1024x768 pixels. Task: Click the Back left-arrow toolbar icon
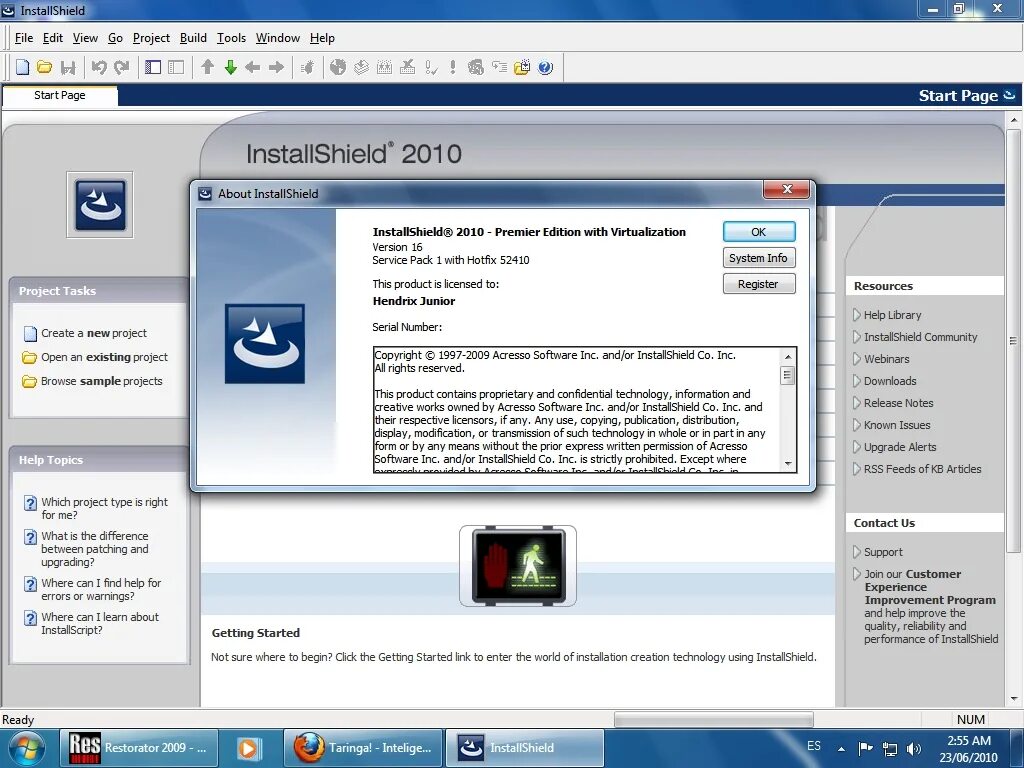(x=253, y=67)
